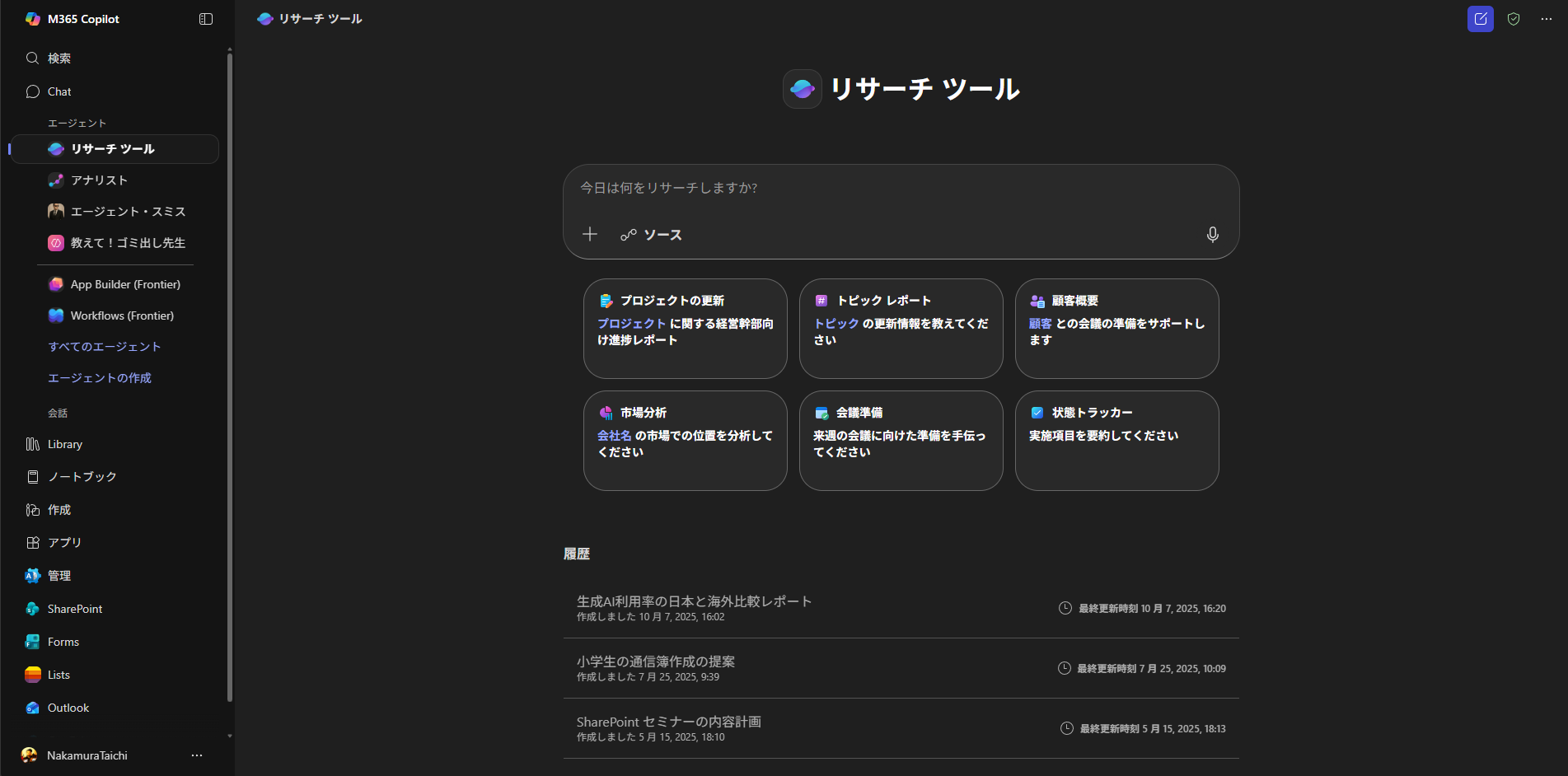The height and width of the screenshot is (776, 1568).
Task: Click the microphone voice input icon
Action: 1212,235
